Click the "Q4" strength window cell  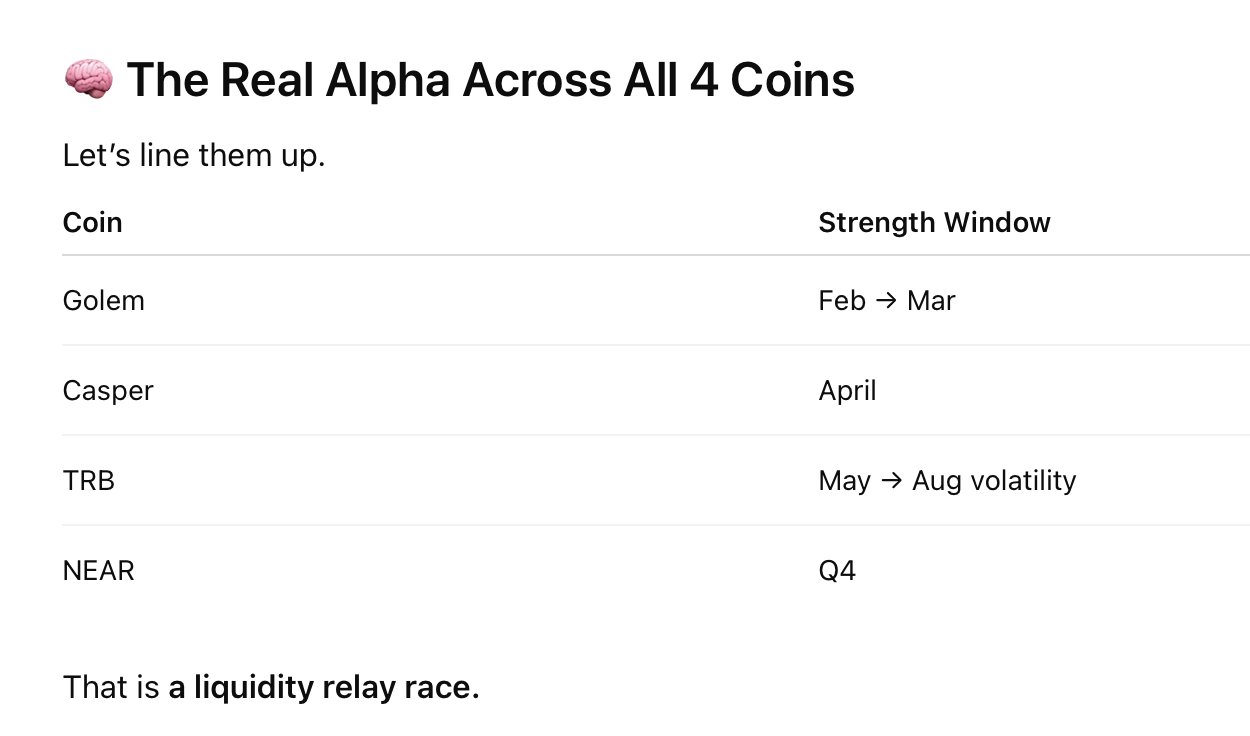[837, 571]
